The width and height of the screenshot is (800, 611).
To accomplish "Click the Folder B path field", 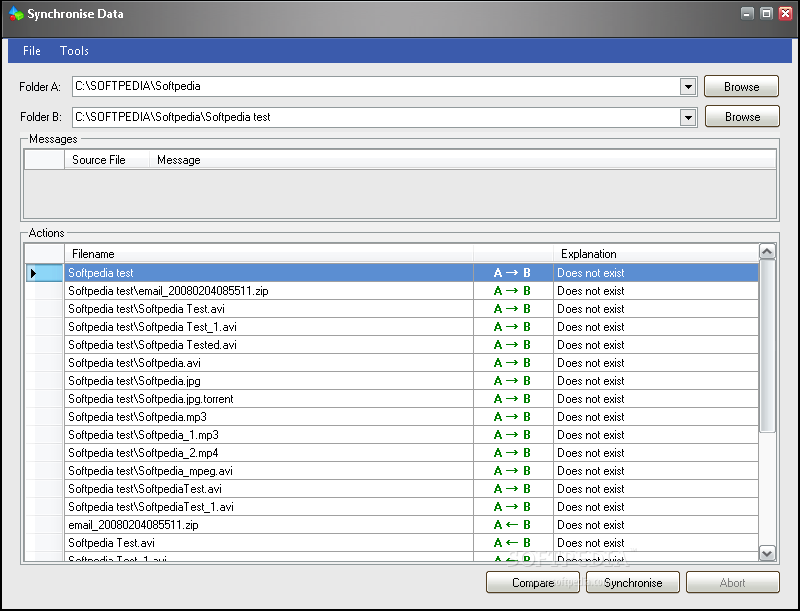I will click(x=376, y=117).
